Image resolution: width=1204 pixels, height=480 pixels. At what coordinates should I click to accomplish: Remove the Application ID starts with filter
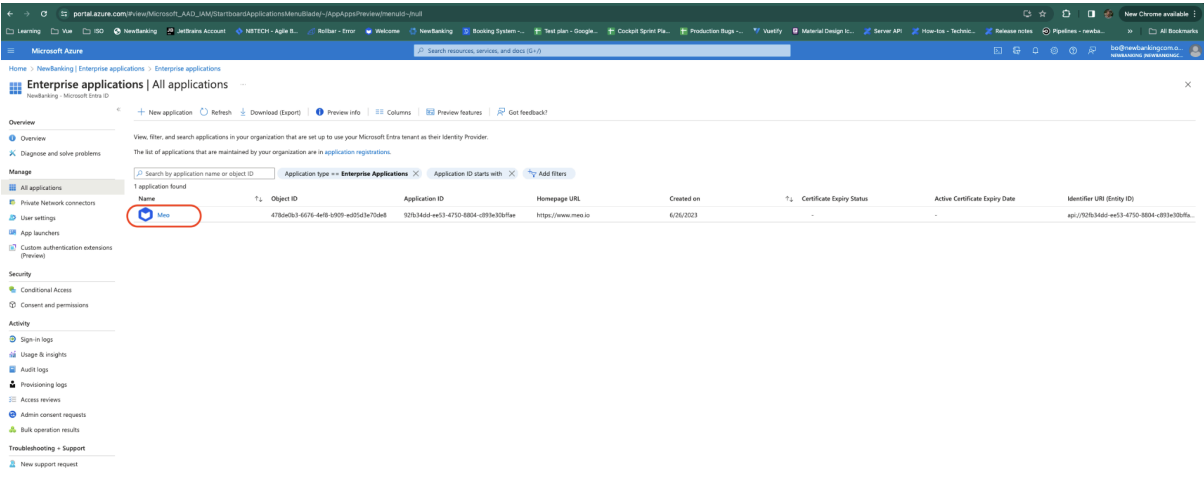[x=512, y=173]
